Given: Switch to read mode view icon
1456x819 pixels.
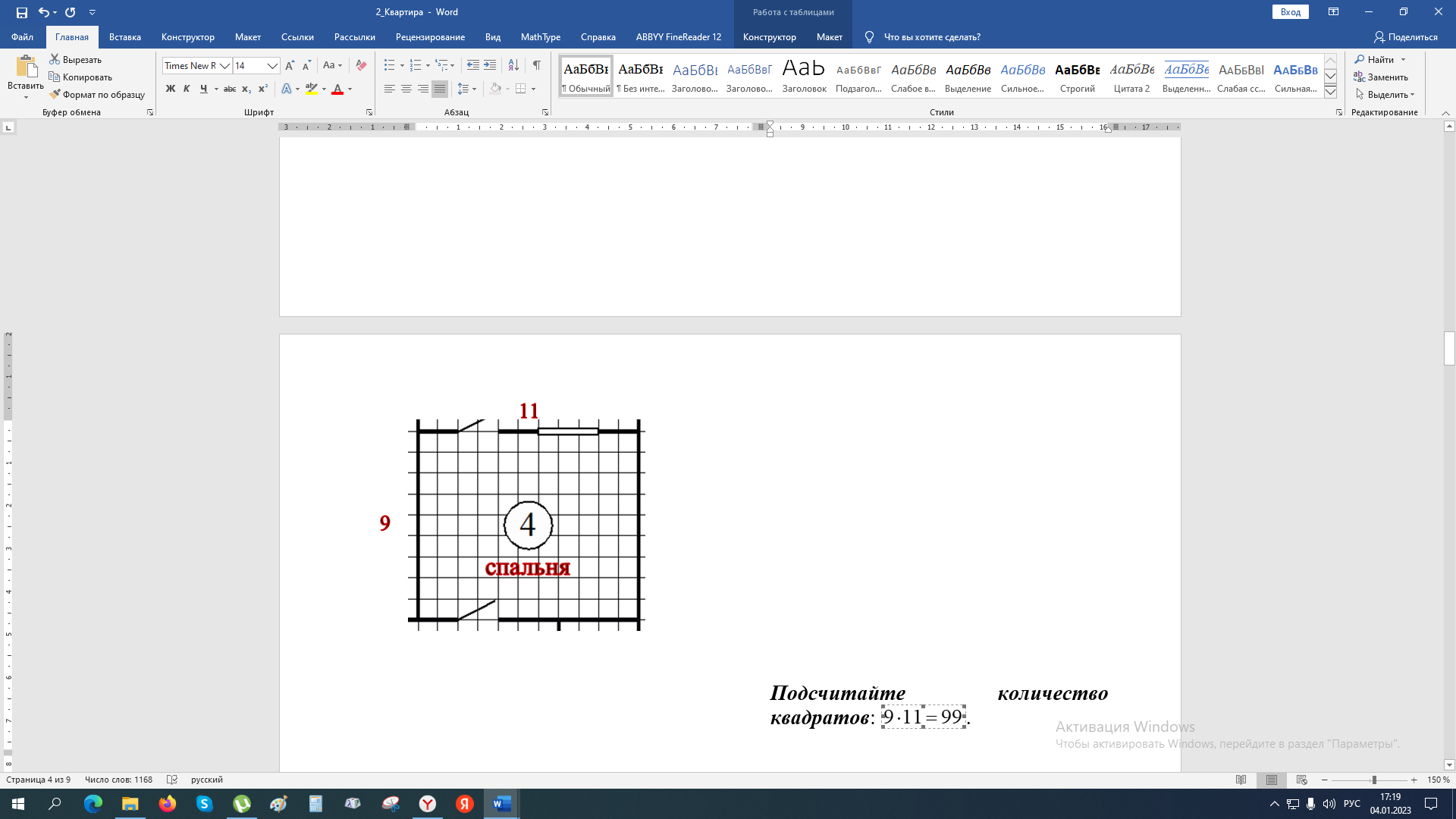Looking at the screenshot, I should point(1241,780).
